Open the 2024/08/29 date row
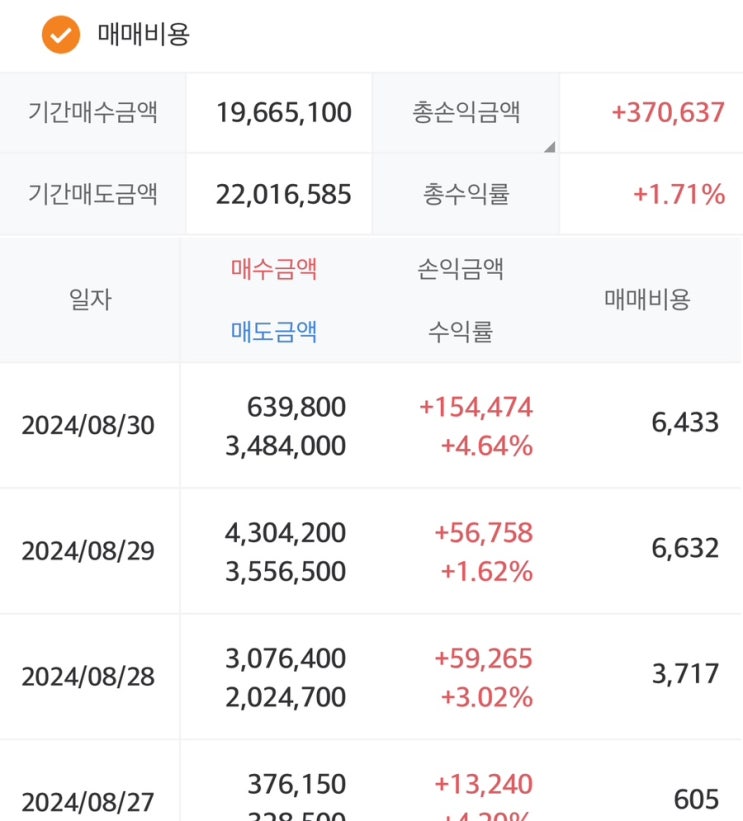Screen dimensions: 743x821 (88, 551)
